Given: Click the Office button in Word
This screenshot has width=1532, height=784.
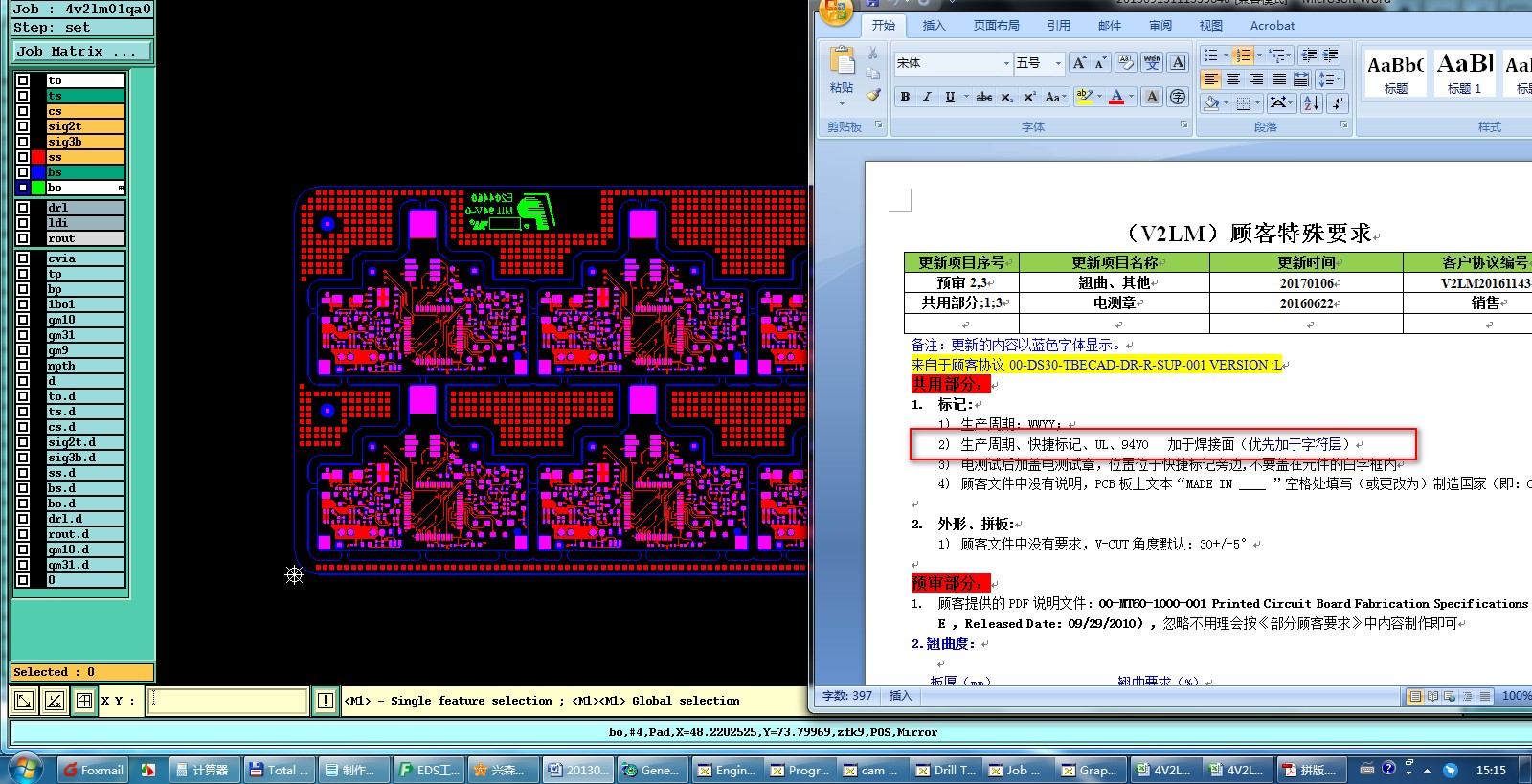Looking at the screenshot, I should pos(836,11).
